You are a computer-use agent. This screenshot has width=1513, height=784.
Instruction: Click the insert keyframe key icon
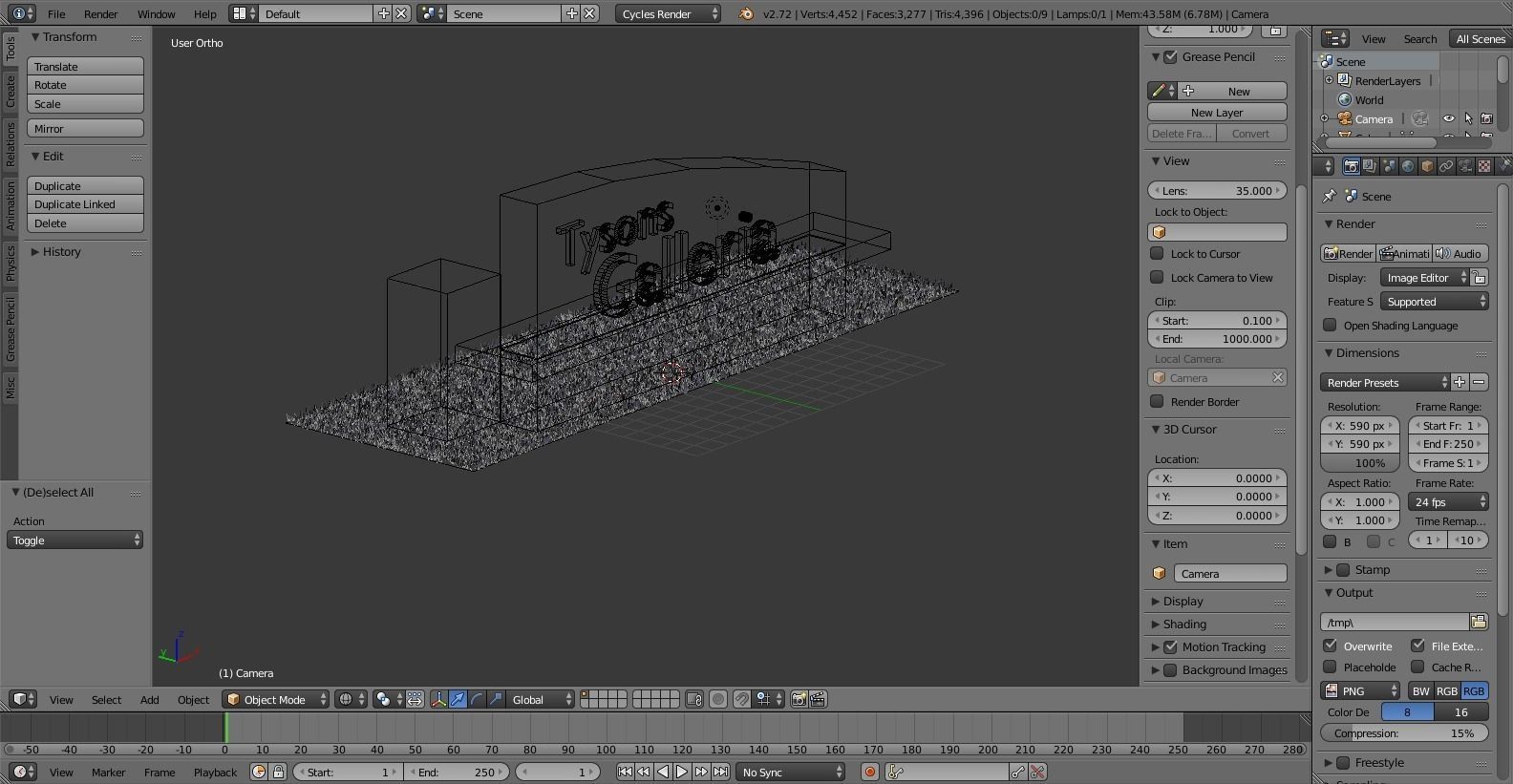pos(1019,772)
